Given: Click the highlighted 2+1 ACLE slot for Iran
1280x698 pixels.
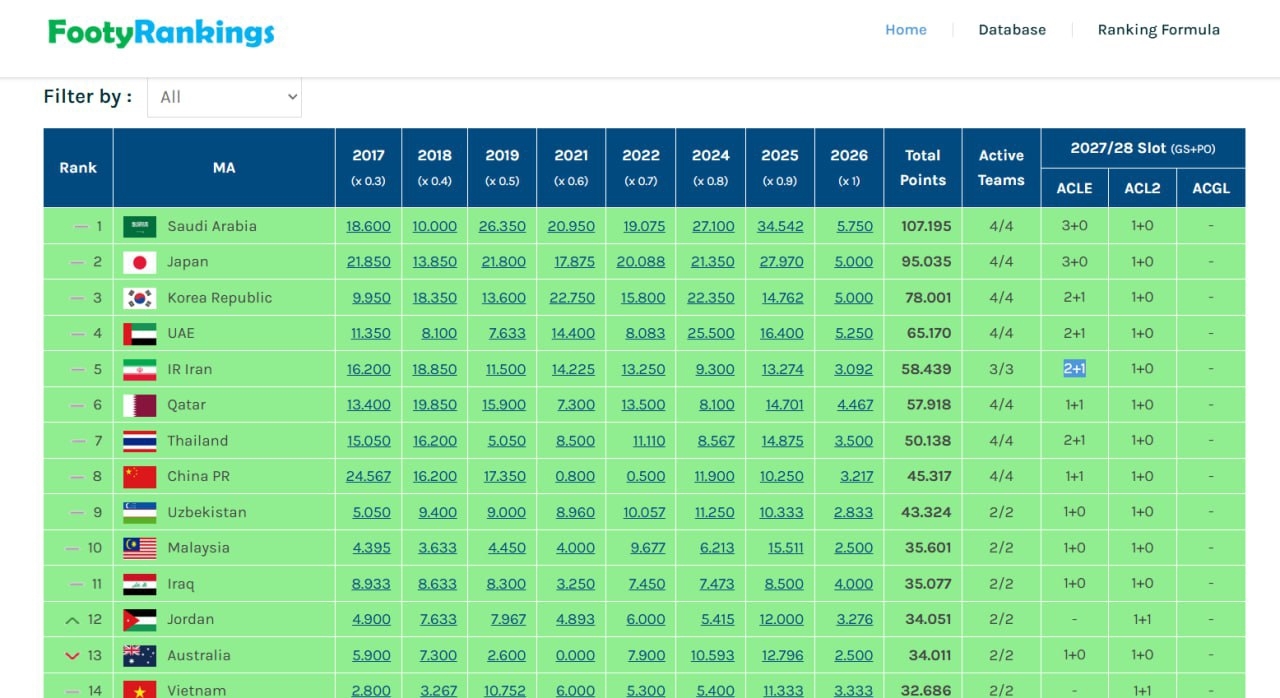Looking at the screenshot, I should click(x=1074, y=369).
